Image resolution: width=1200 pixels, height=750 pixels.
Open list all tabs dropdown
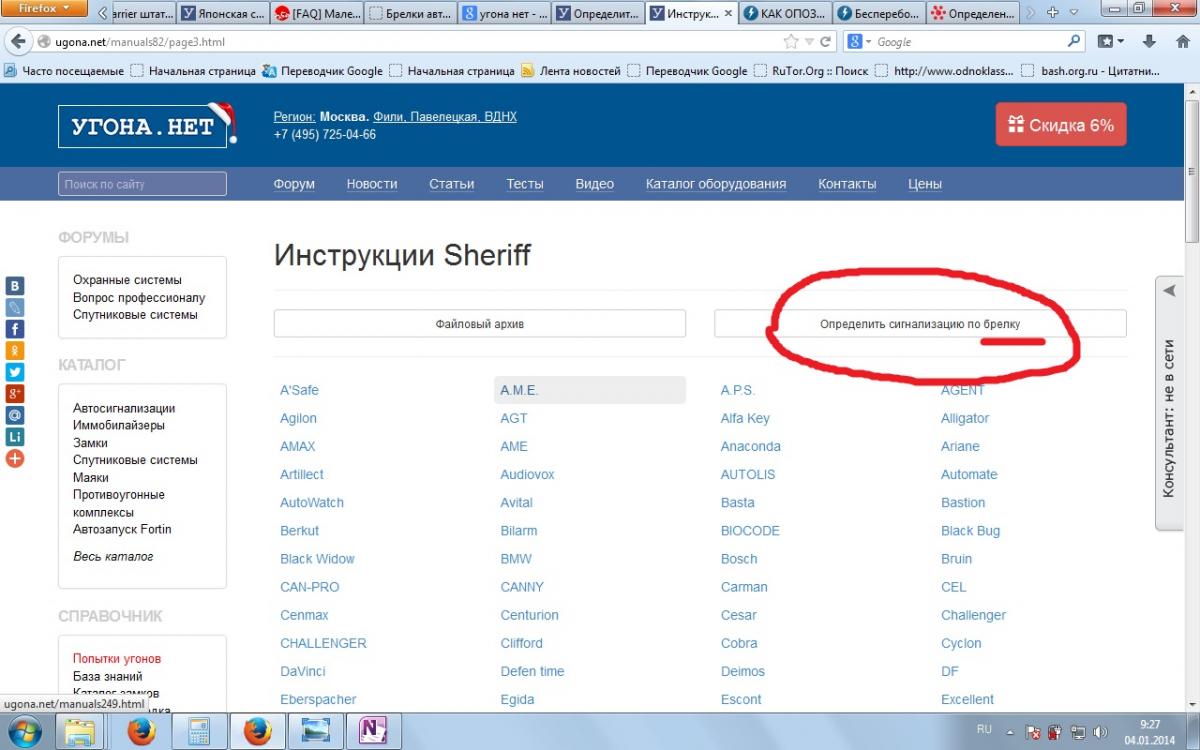coord(1073,13)
